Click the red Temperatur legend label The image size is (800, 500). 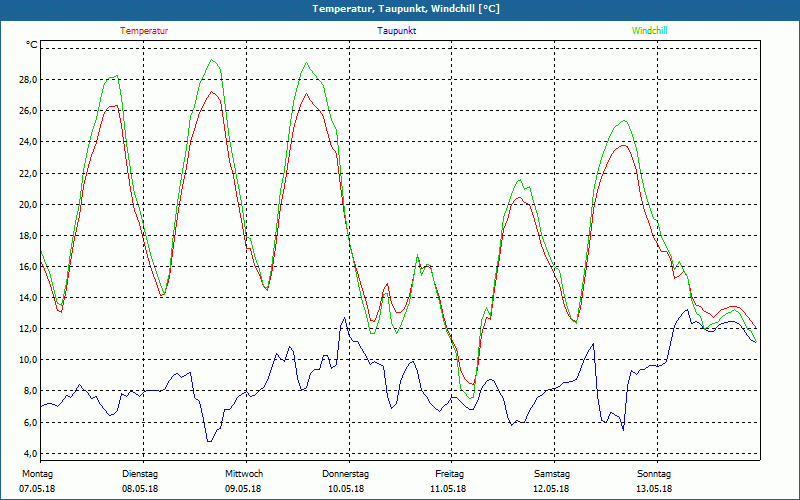[x=144, y=31]
